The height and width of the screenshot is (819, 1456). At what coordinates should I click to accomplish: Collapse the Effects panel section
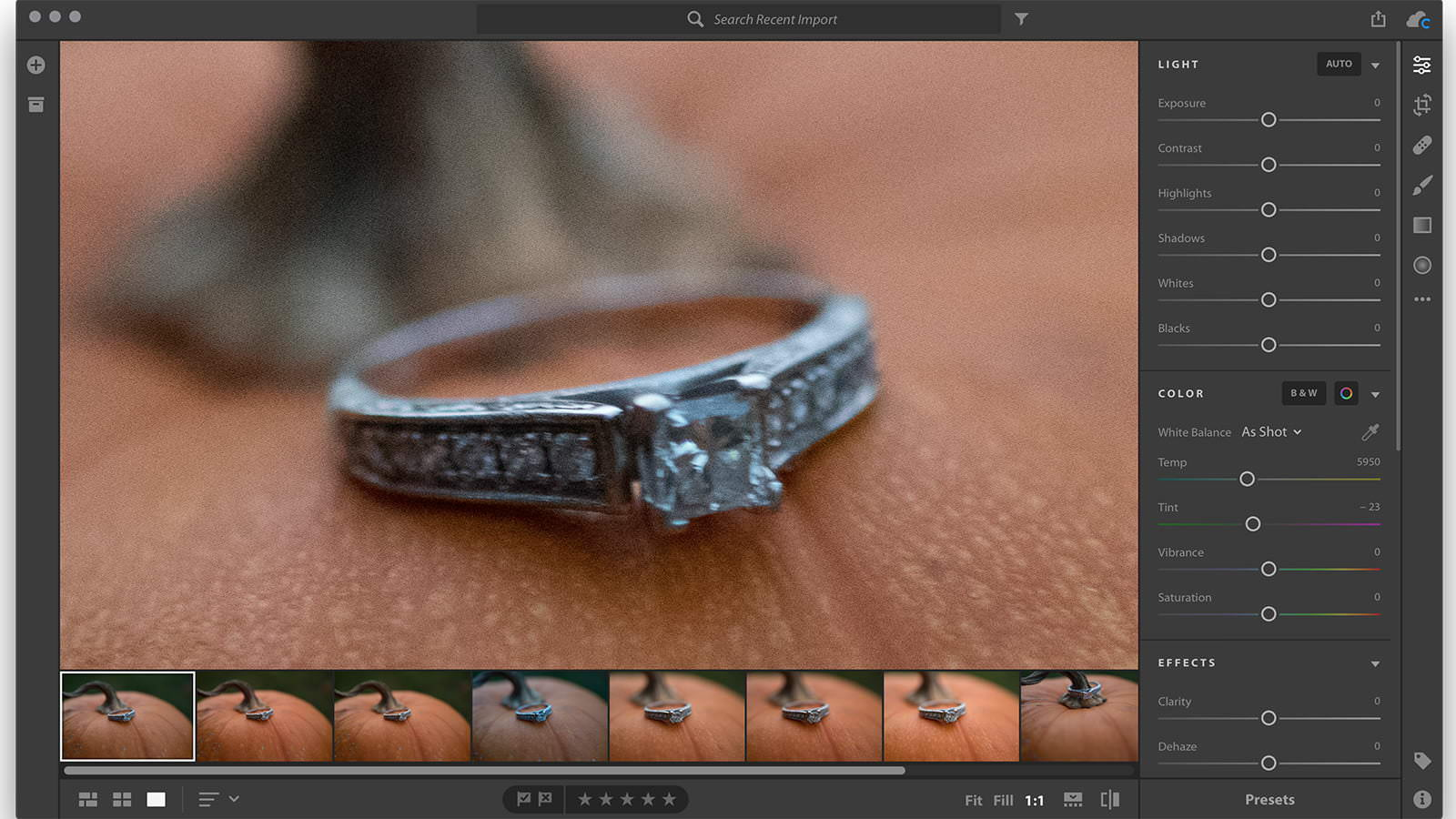(1375, 663)
